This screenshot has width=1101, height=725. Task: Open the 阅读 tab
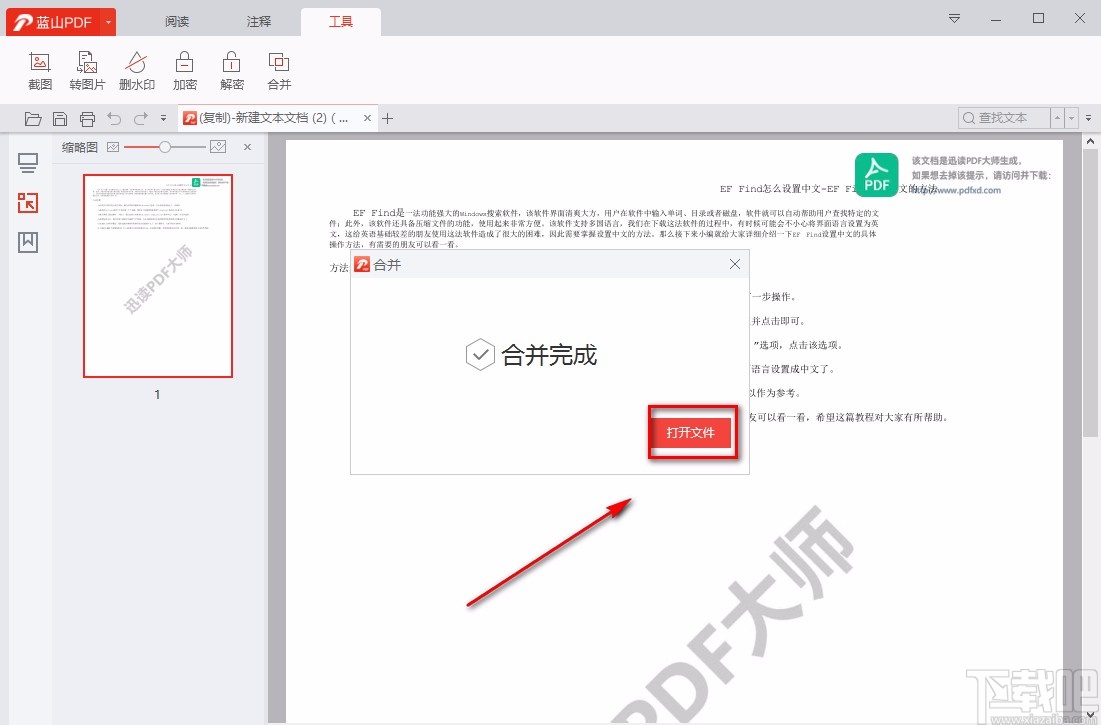(x=177, y=22)
